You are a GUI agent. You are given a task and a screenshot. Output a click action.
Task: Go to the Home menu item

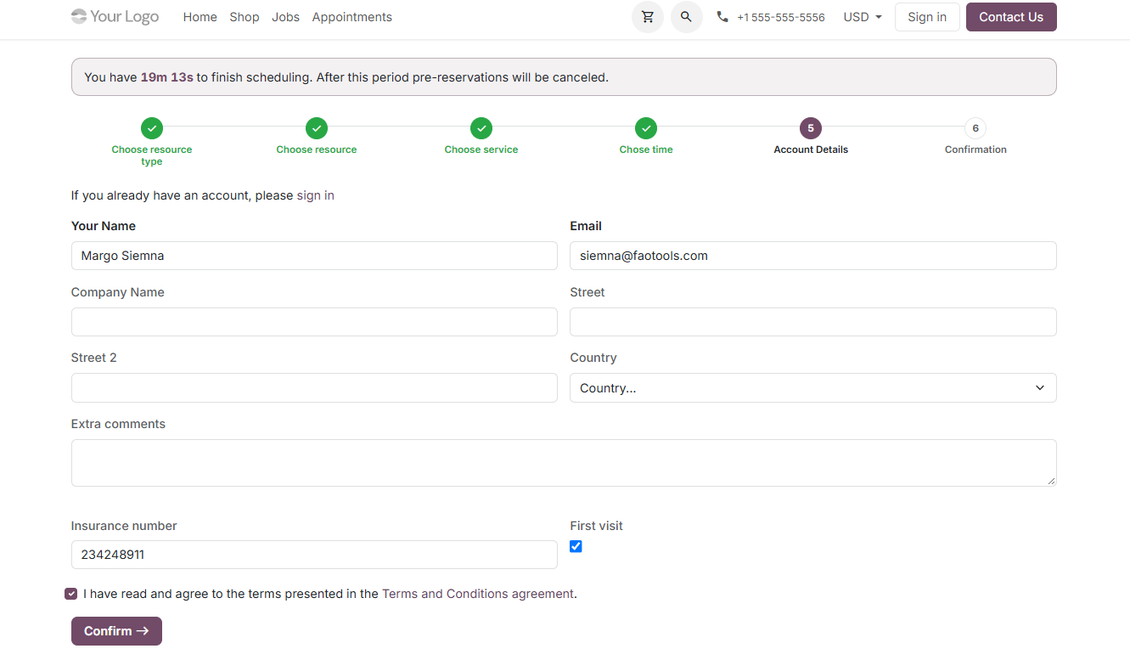click(200, 17)
